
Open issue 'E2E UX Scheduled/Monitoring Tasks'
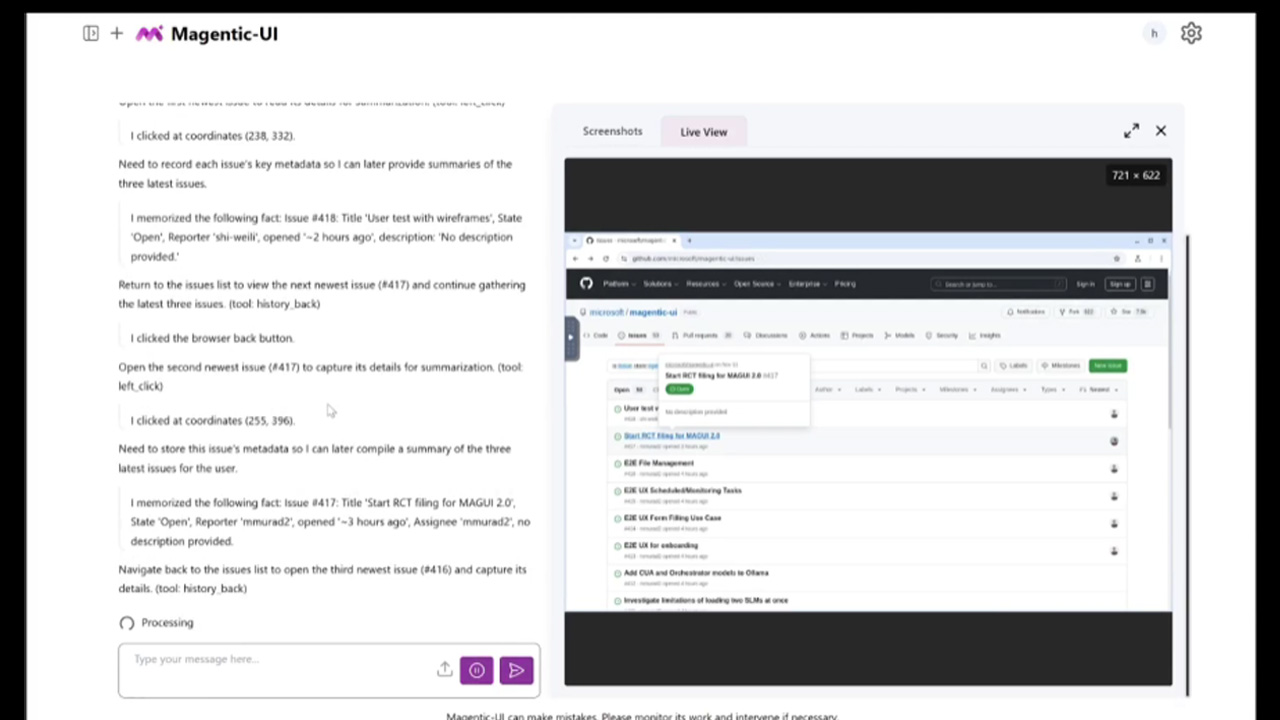tap(683, 490)
